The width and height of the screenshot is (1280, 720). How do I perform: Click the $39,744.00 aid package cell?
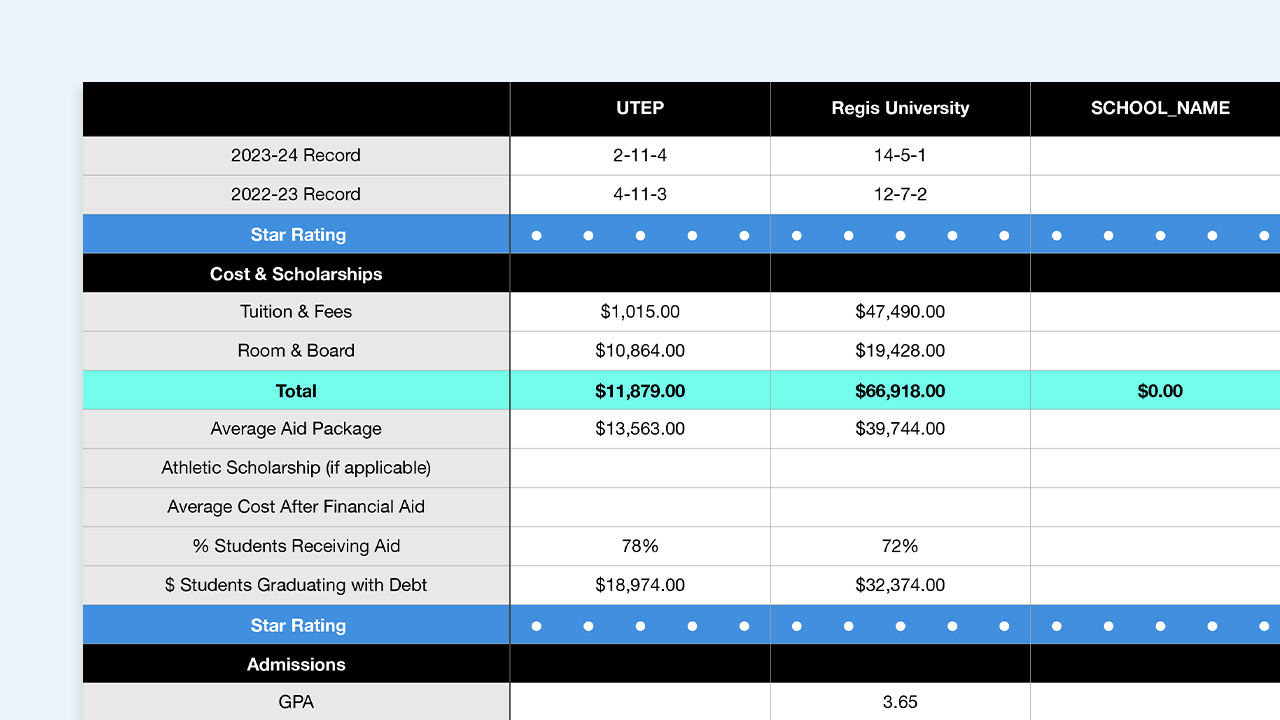(900, 428)
